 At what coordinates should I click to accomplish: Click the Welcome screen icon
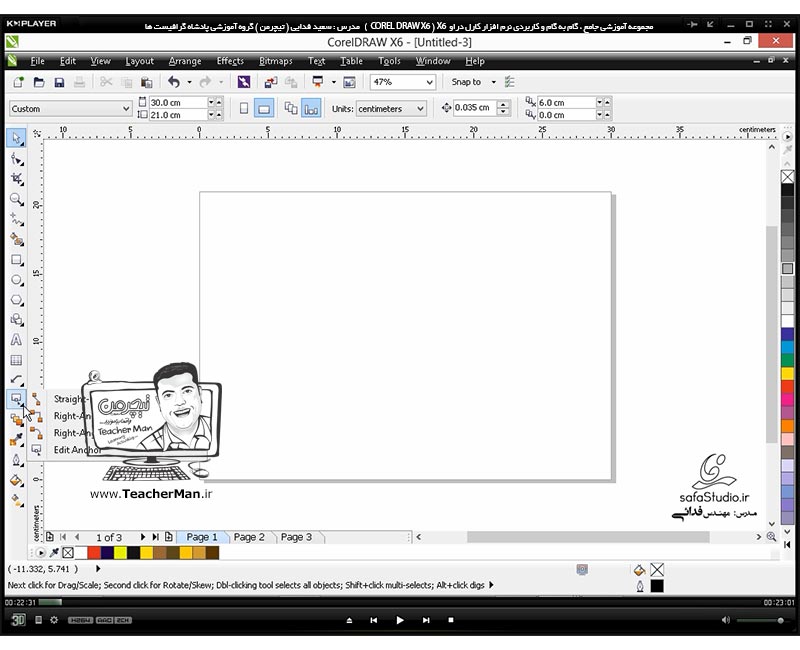point(349,82)
